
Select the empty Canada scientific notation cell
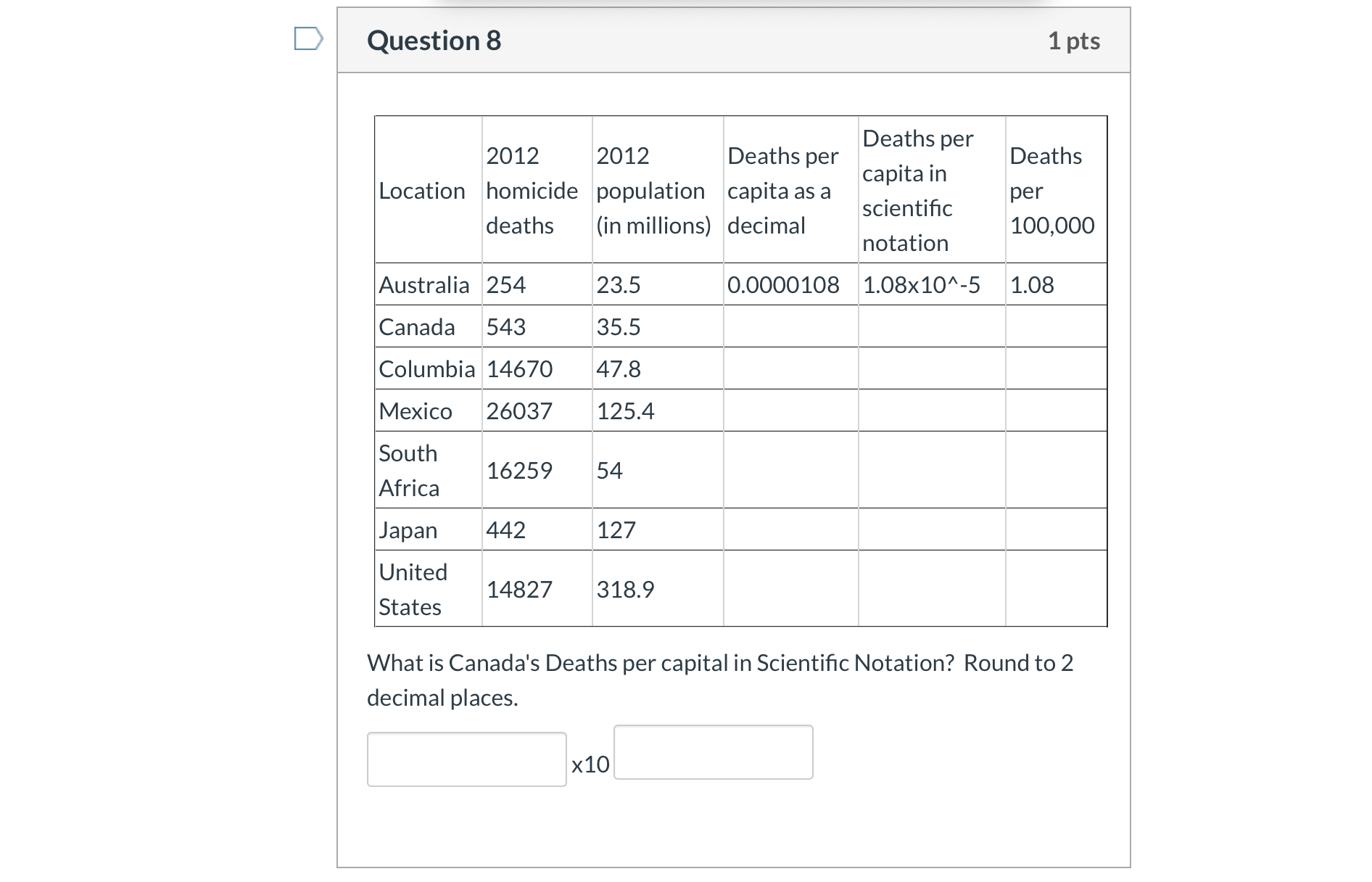click(932, 326)
